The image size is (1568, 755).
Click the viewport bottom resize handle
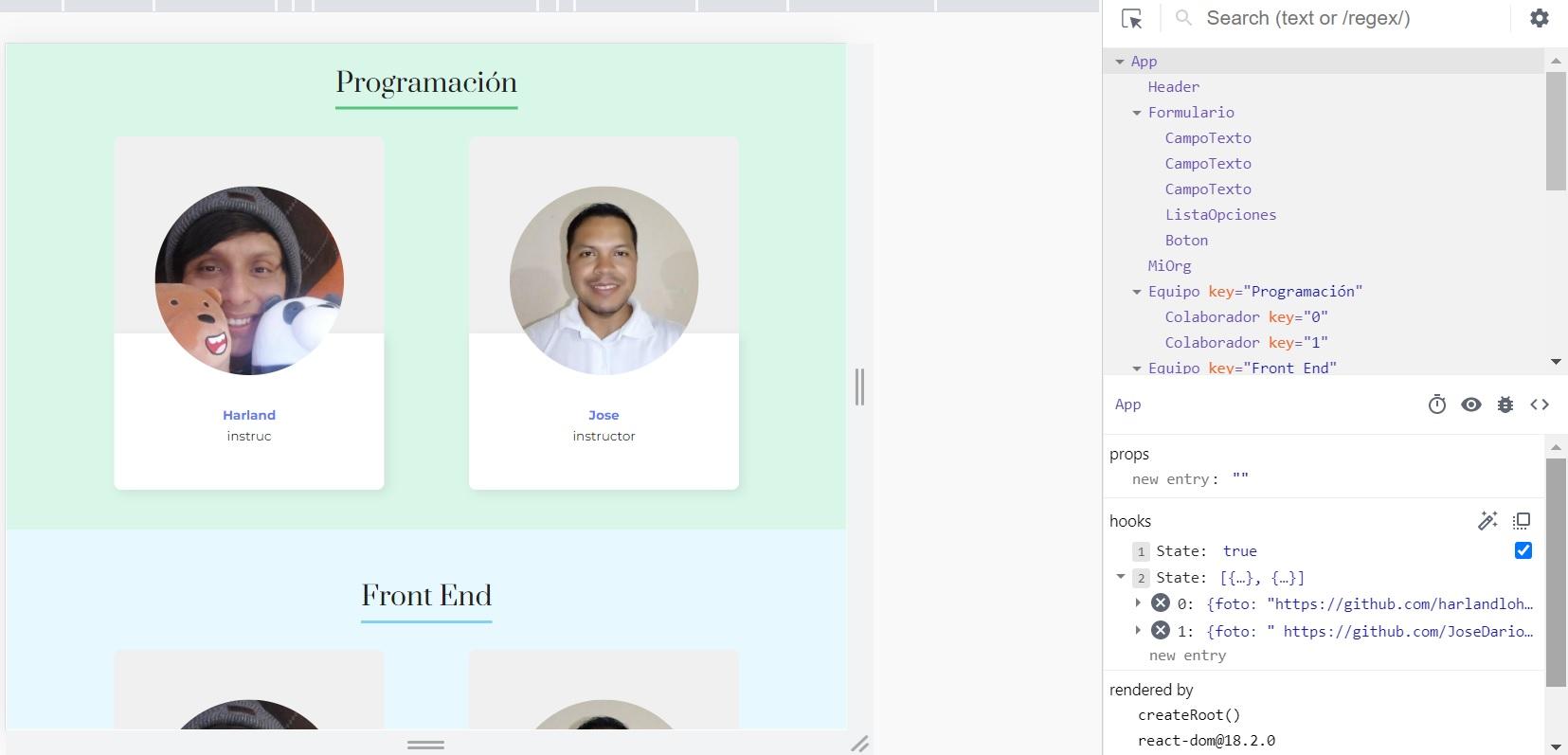pos(425,745)
